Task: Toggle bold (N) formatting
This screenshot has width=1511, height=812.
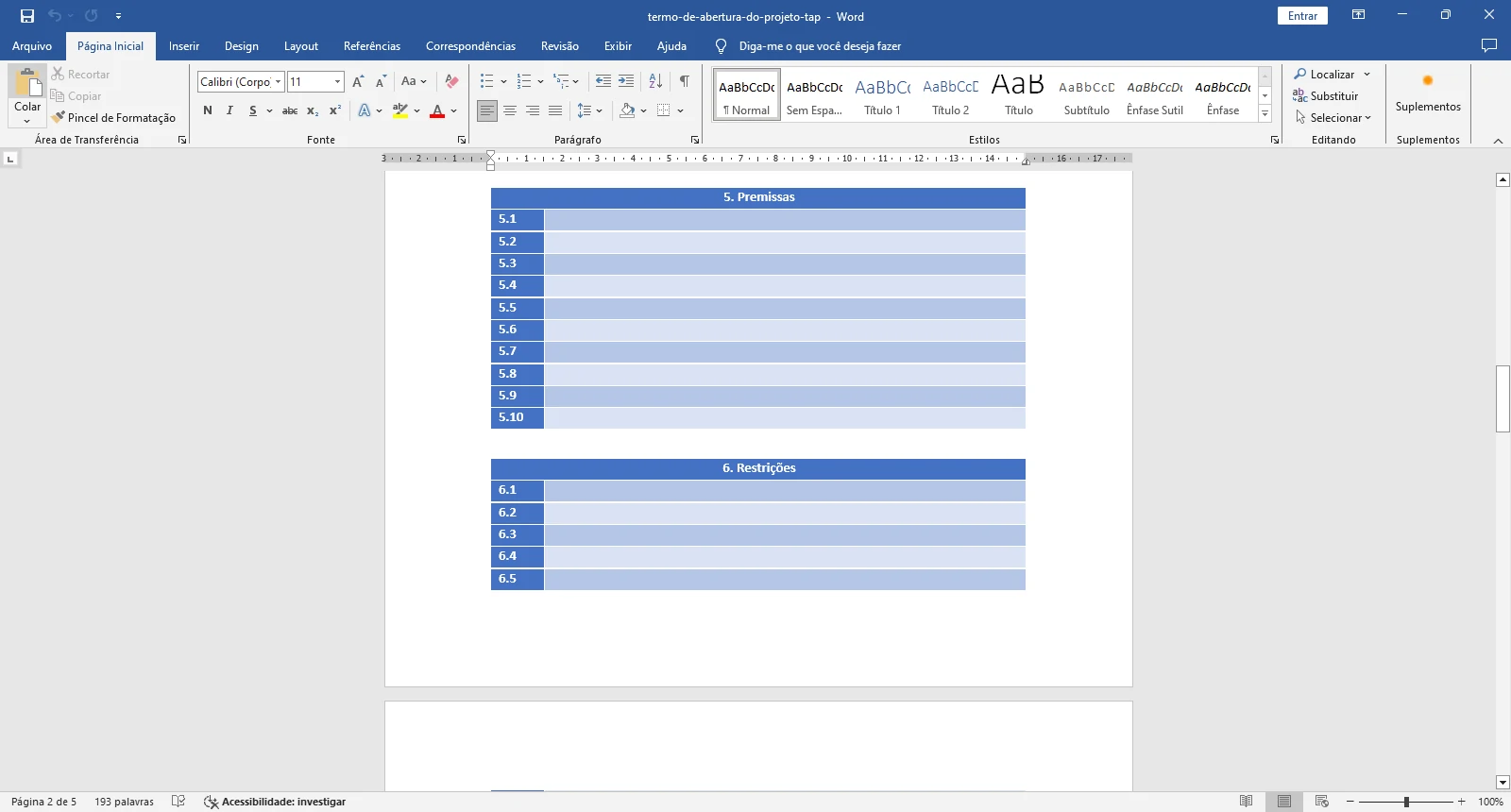Action: tap(208, 111)
